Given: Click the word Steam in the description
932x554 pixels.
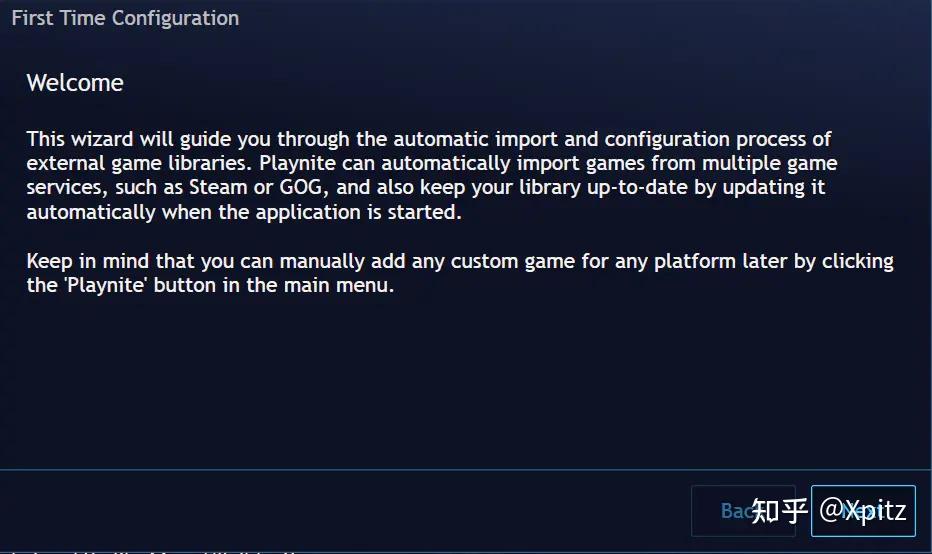Looking at the screenshot, I should [216, 187].
